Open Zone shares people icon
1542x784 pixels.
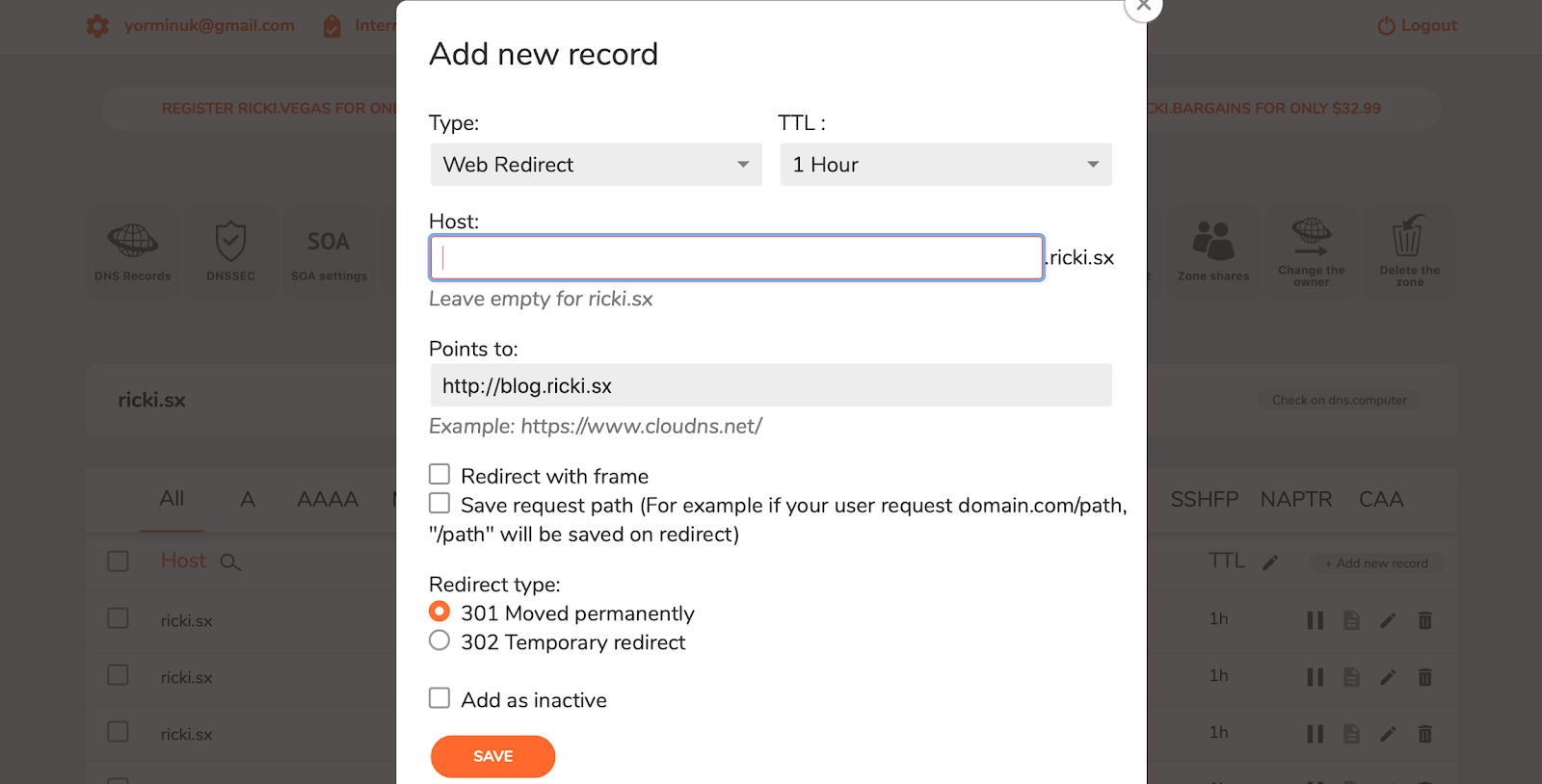(x=1213, y=241)
